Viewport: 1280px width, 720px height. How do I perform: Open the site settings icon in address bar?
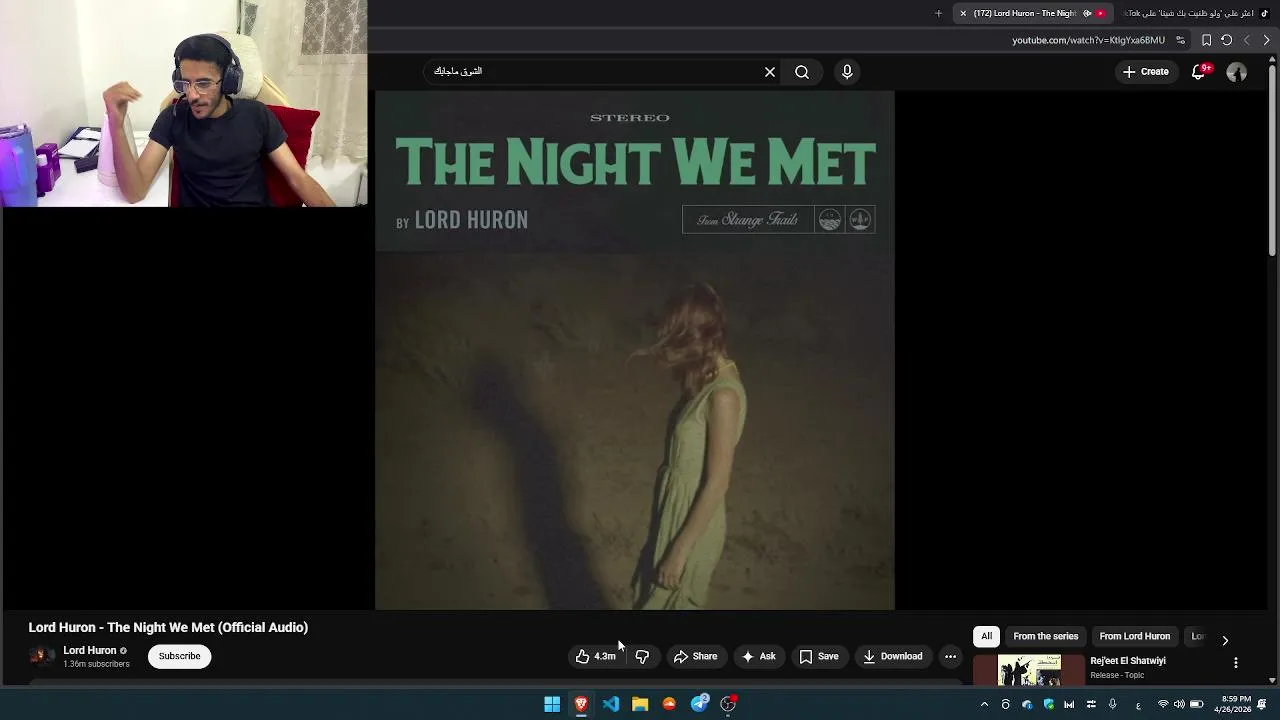point(1180,40)
